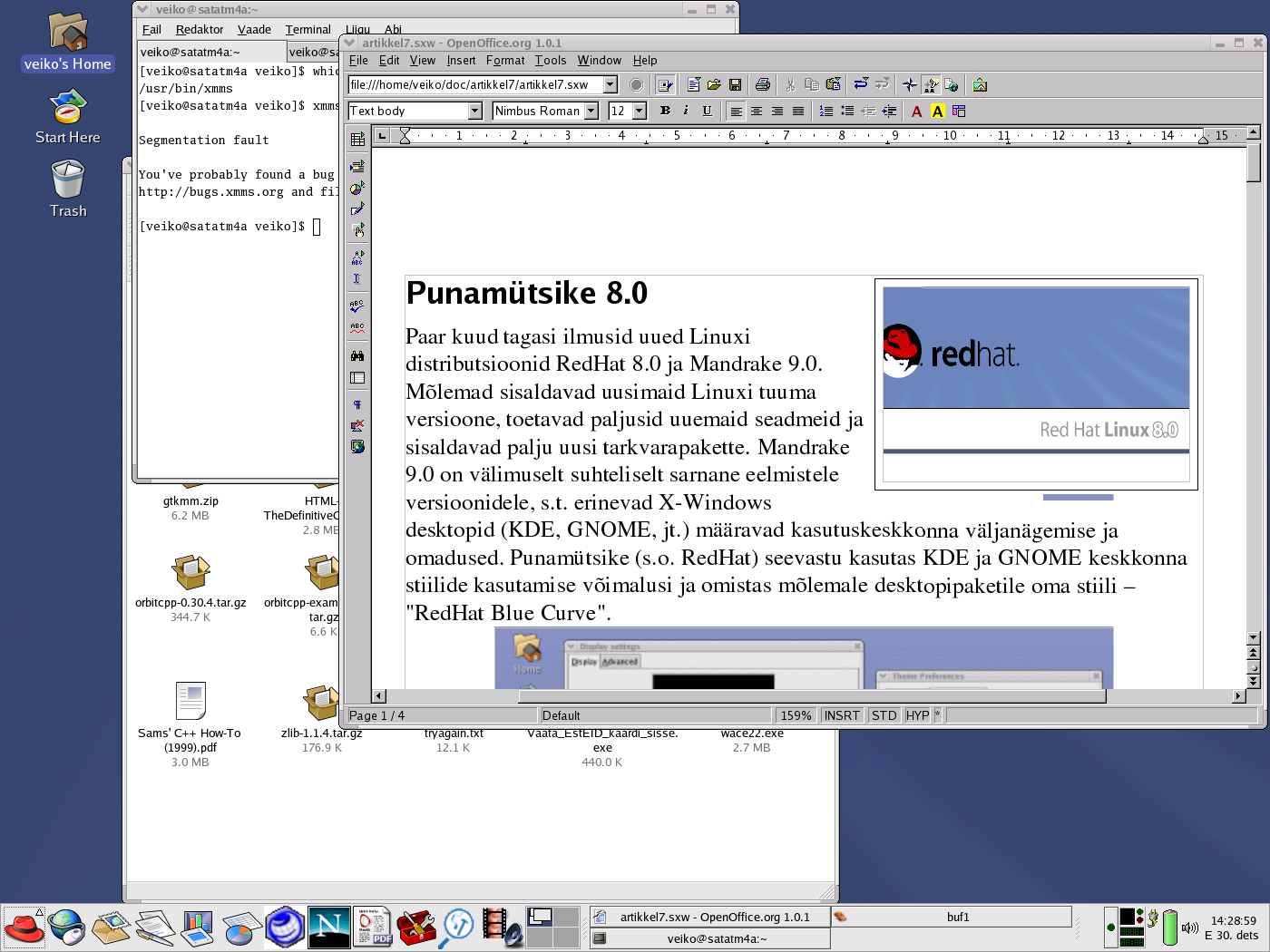1270x952 pixels.
Task: Click the HYP field in status bar
Action: (917, 715)
